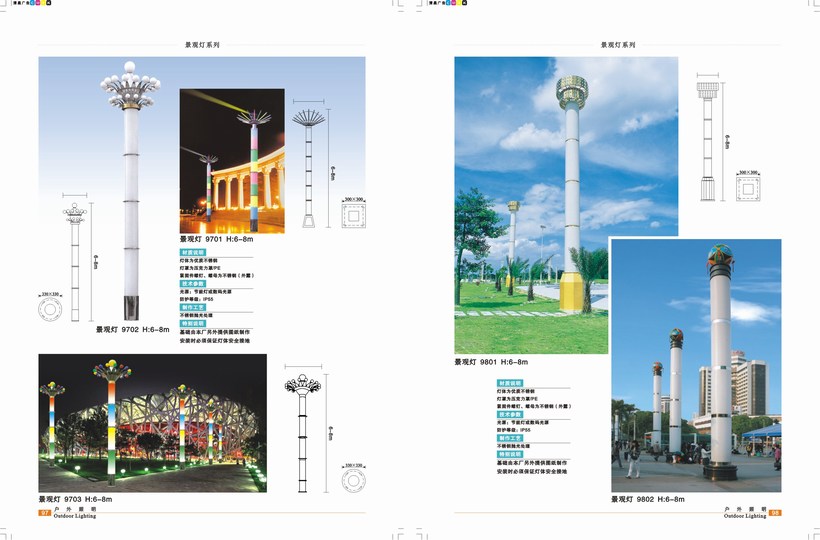Click the '景观灯 9802 H:6-8m' caption

[x=648, y=498]
